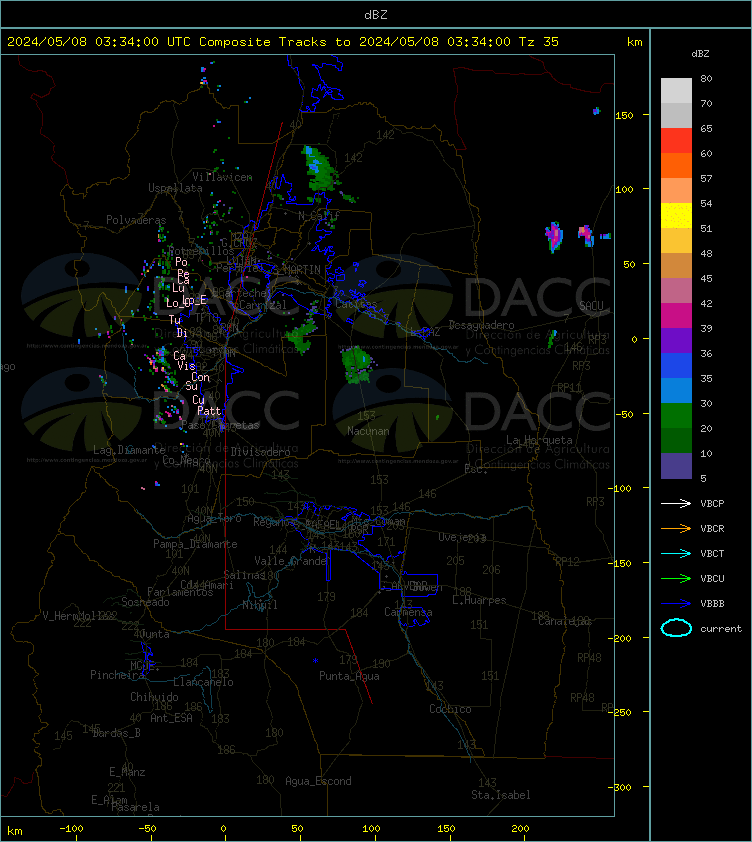Viewport: 752px width, 842px height.
Task: Click the Carmensa map label
Action: click(408, 612)
